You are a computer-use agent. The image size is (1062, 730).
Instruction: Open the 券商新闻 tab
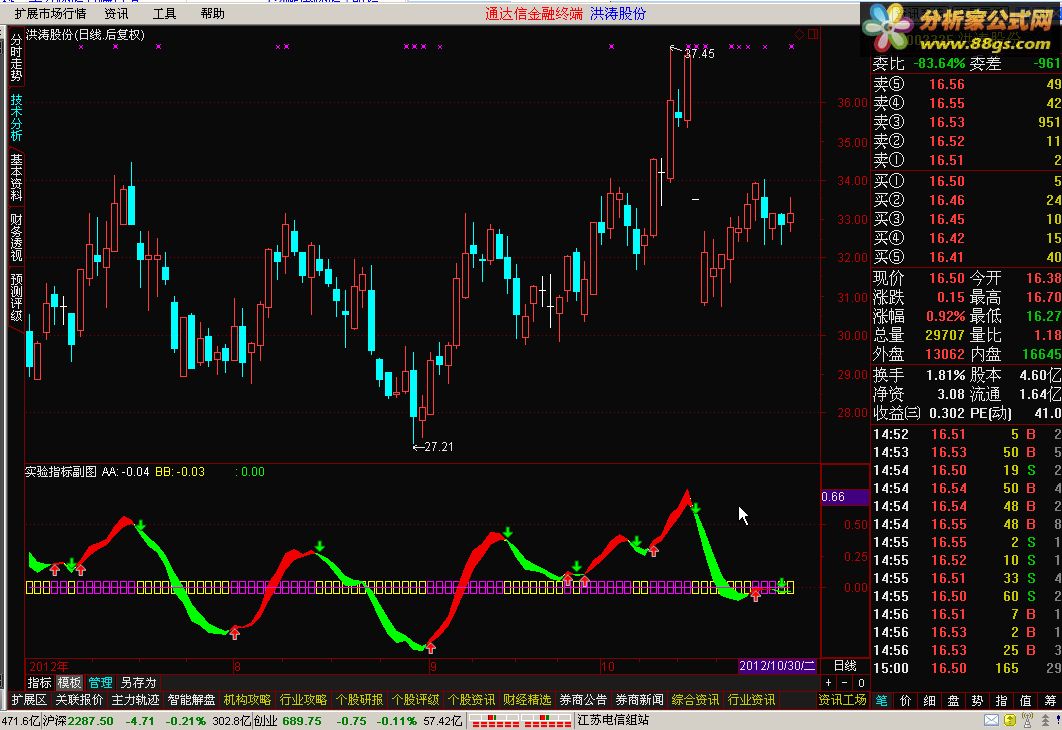click(639, 700)
